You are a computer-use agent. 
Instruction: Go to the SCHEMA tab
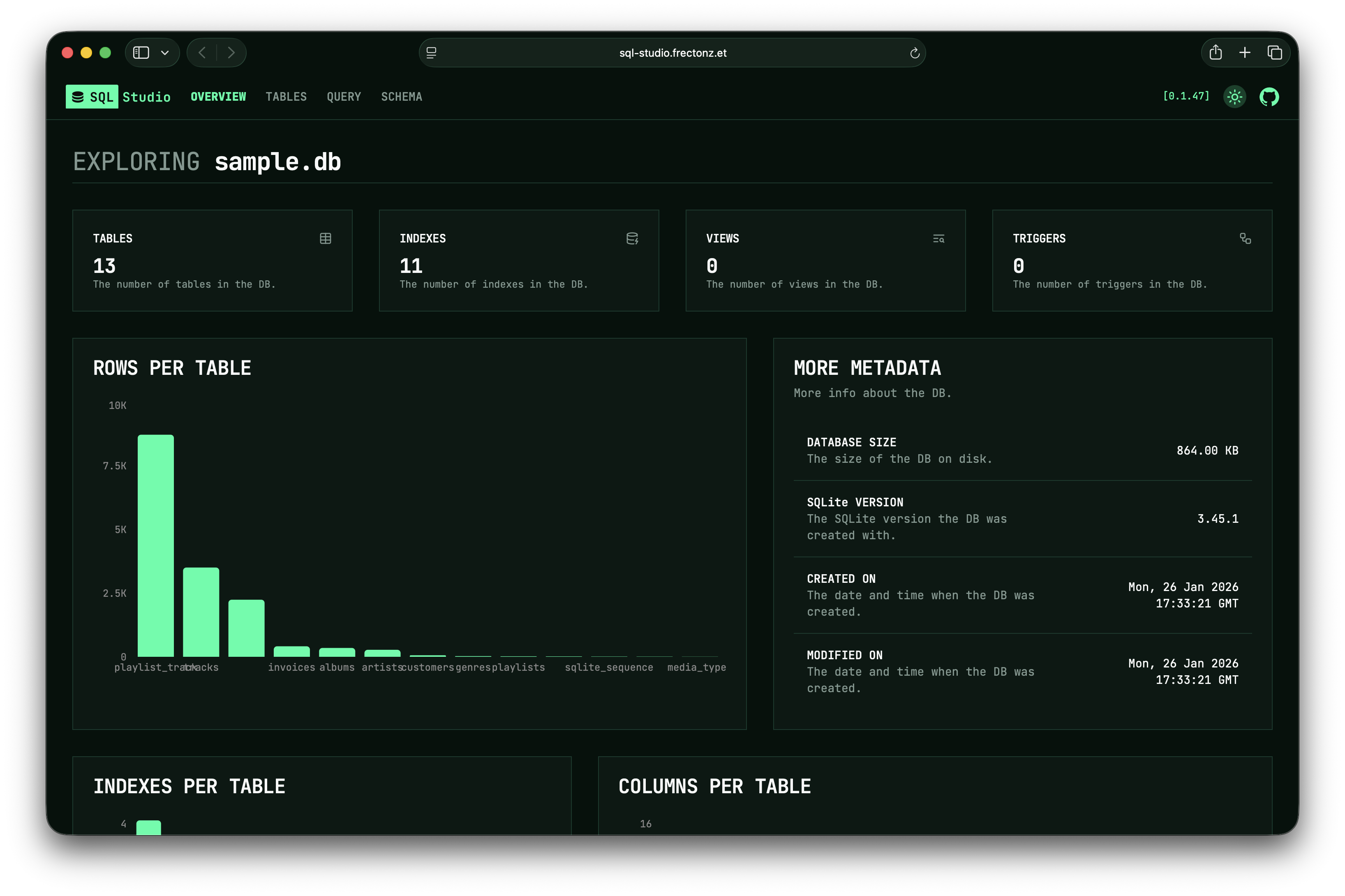point(401,97)
